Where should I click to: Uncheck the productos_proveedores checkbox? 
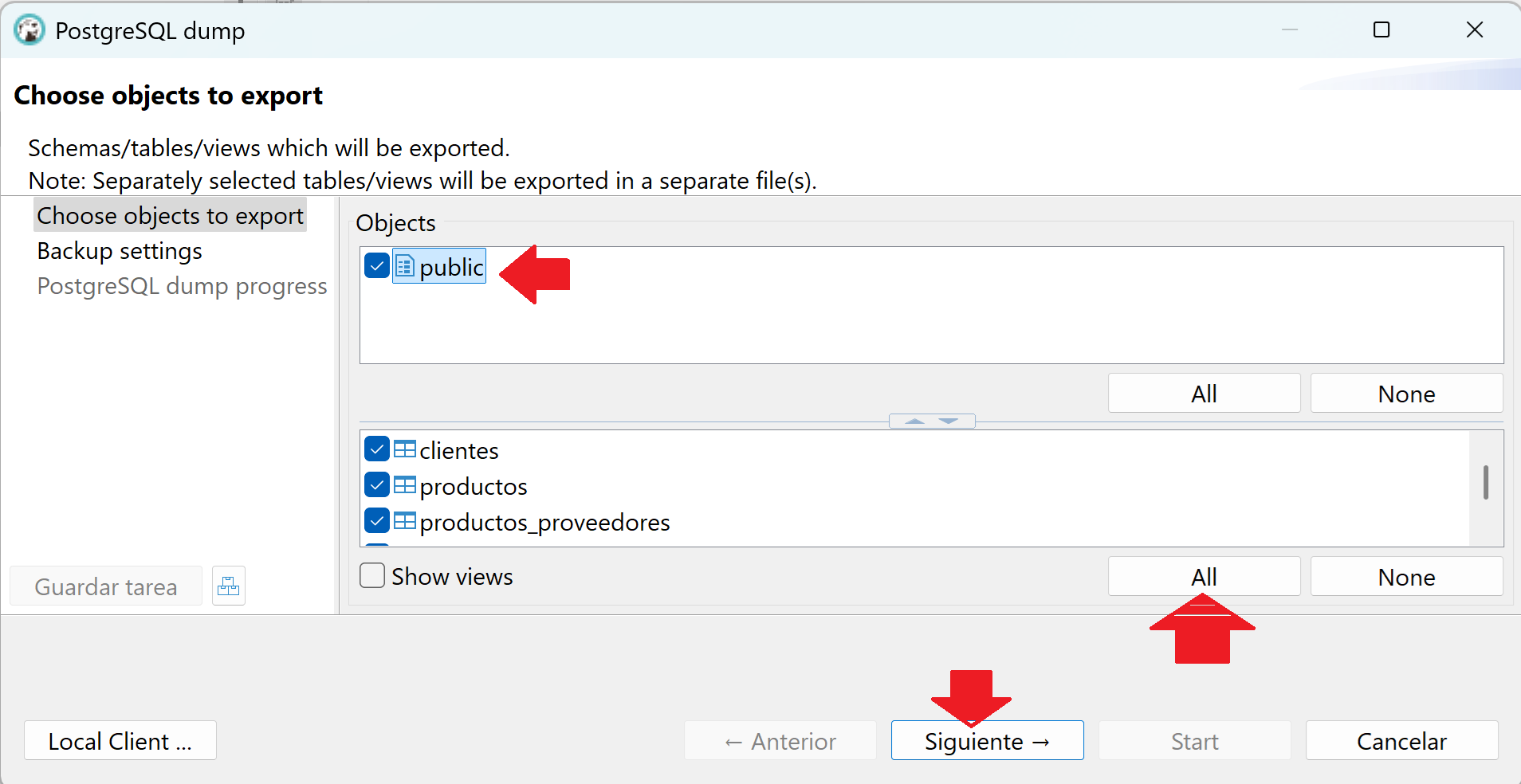376,521
